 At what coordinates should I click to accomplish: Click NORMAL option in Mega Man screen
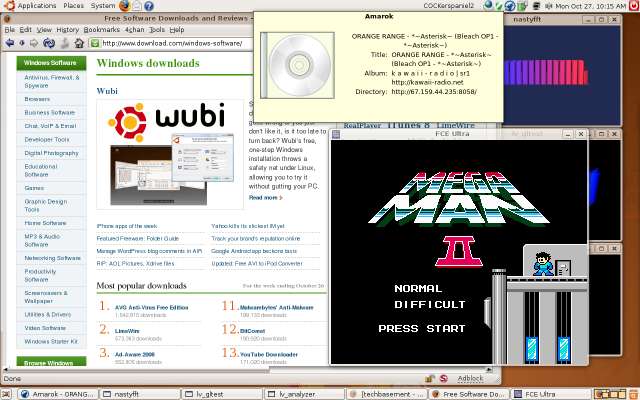(x=418, y=289)
